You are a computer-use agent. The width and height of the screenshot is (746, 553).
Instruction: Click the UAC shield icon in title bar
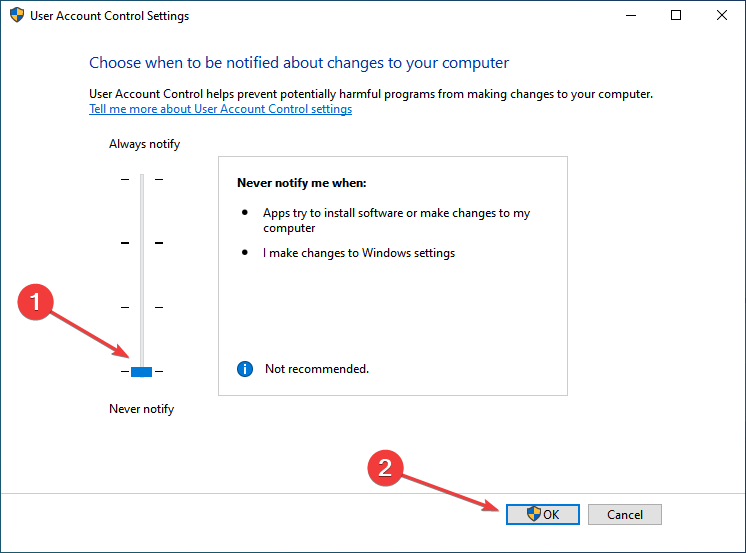click(17, 15)
